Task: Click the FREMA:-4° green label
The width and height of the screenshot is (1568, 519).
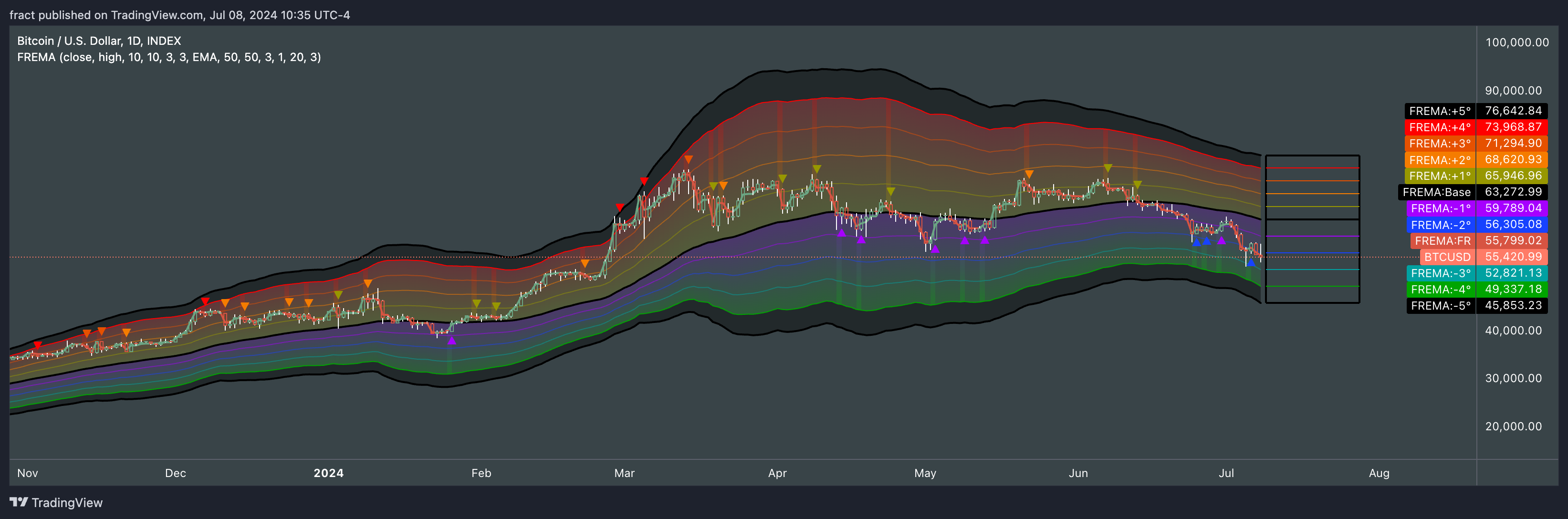Action: (1442, 290)
